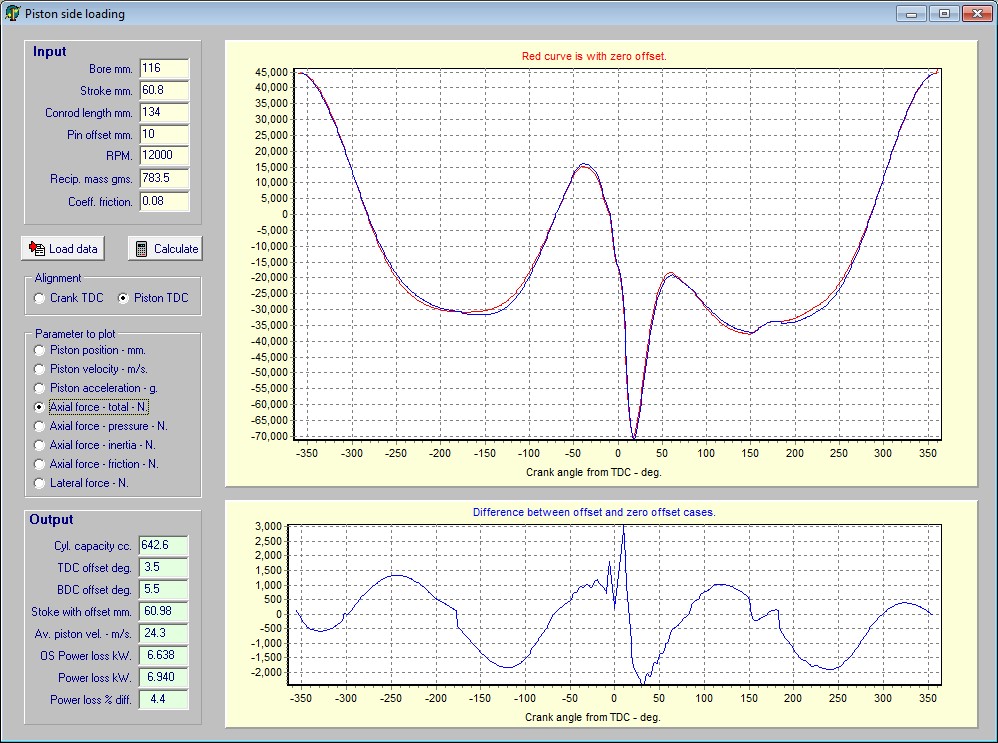Edit the Coeff. friction value
This screenshot has width=998, height=743.
(163, 201)
